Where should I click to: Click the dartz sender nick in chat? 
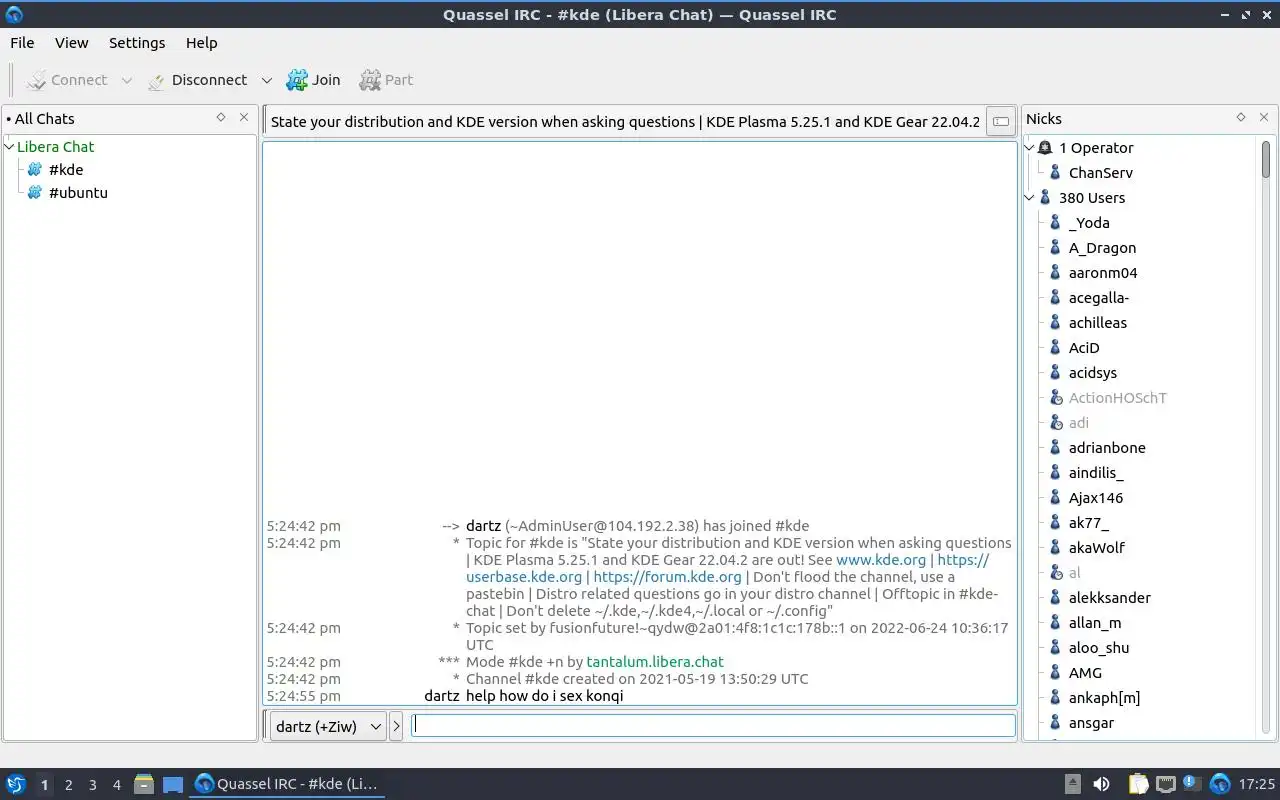(x=442, y=696)
